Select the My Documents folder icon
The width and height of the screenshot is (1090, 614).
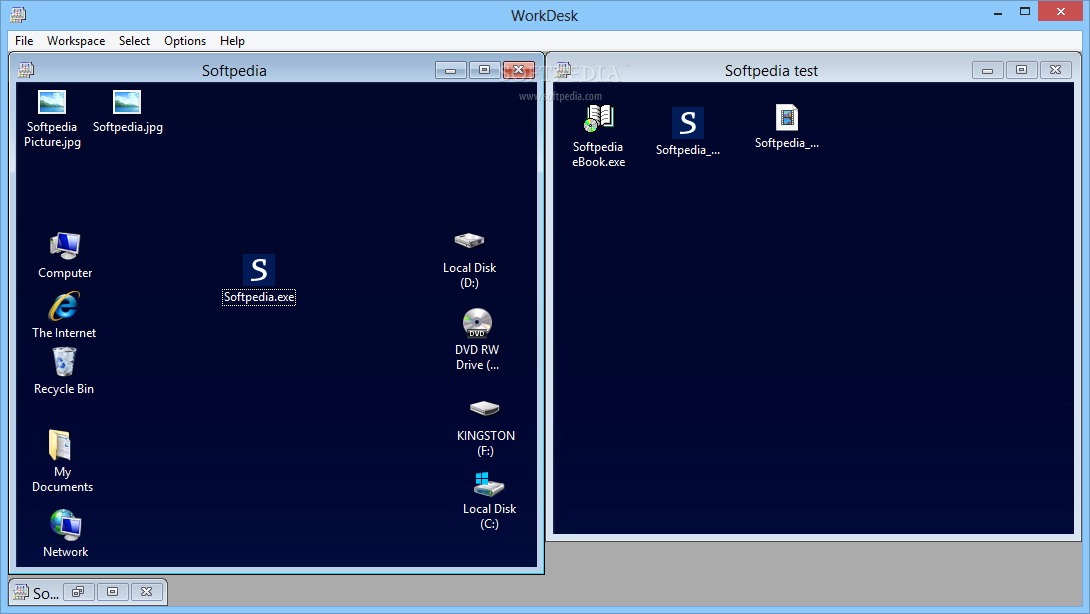click(x=60, y=445)
